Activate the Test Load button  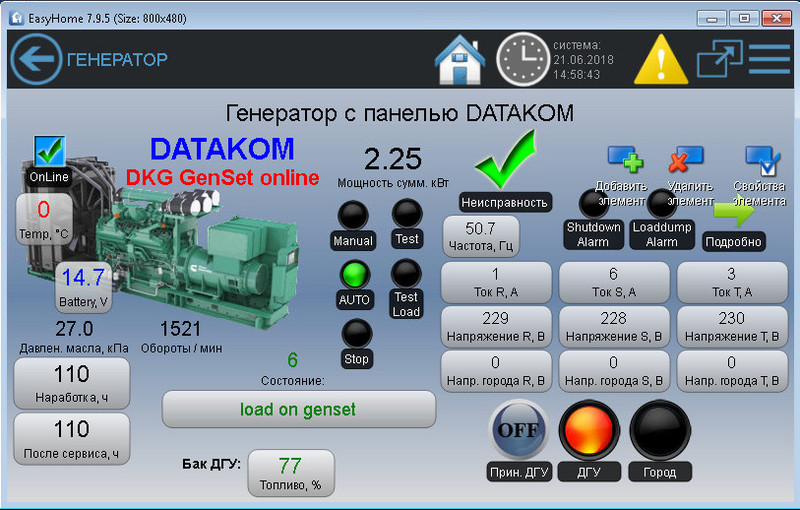click(406, 274)
